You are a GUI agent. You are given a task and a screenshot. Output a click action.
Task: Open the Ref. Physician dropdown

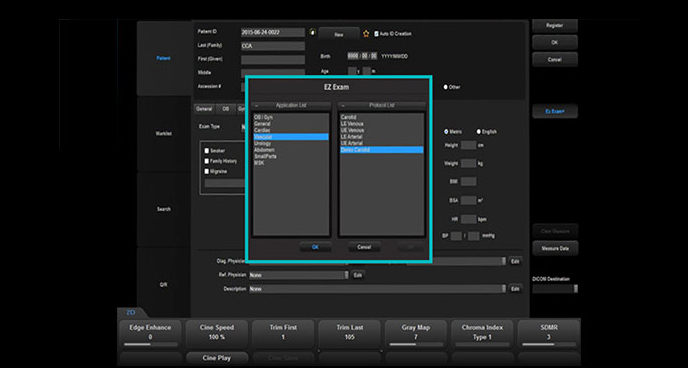(x=346, y=275)
